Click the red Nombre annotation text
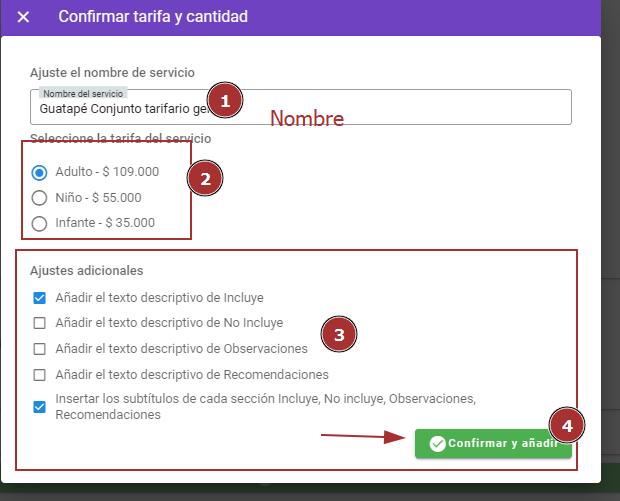 (x=307, y=119)
